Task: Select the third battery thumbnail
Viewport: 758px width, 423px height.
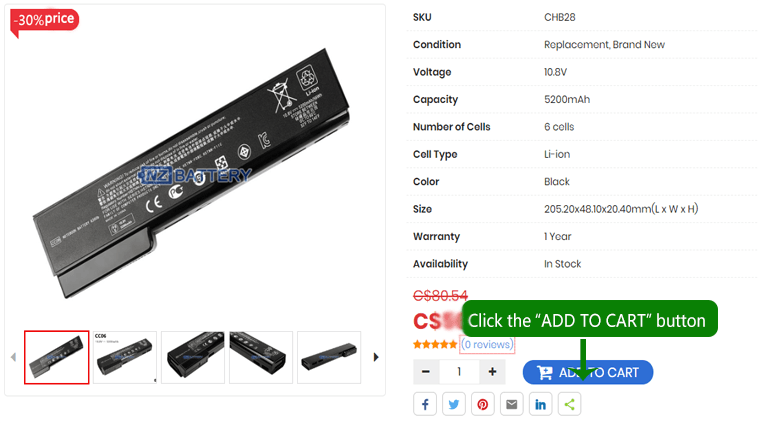Action: (x=193, y=357)
